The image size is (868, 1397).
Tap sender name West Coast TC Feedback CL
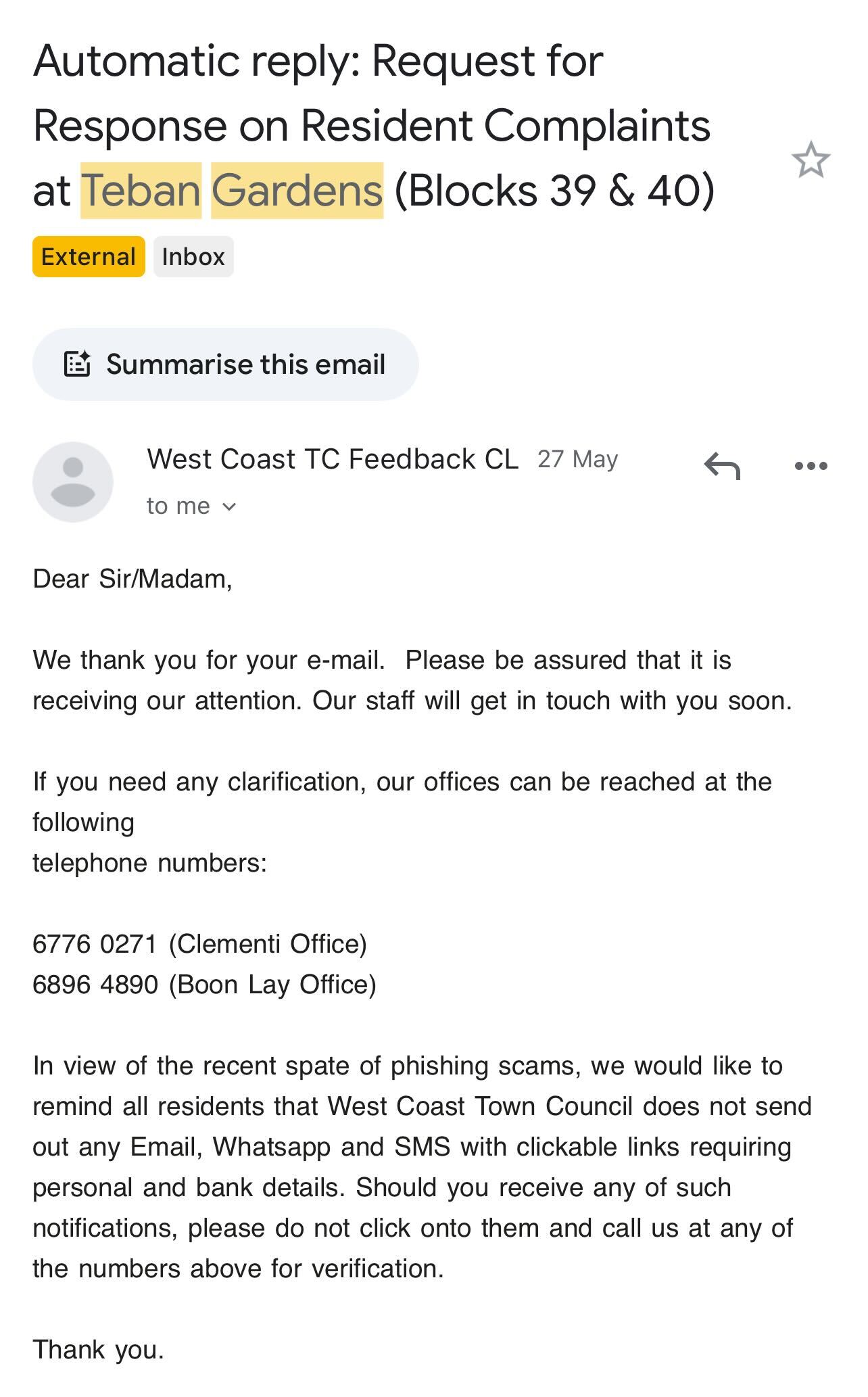tap(333, 459)
